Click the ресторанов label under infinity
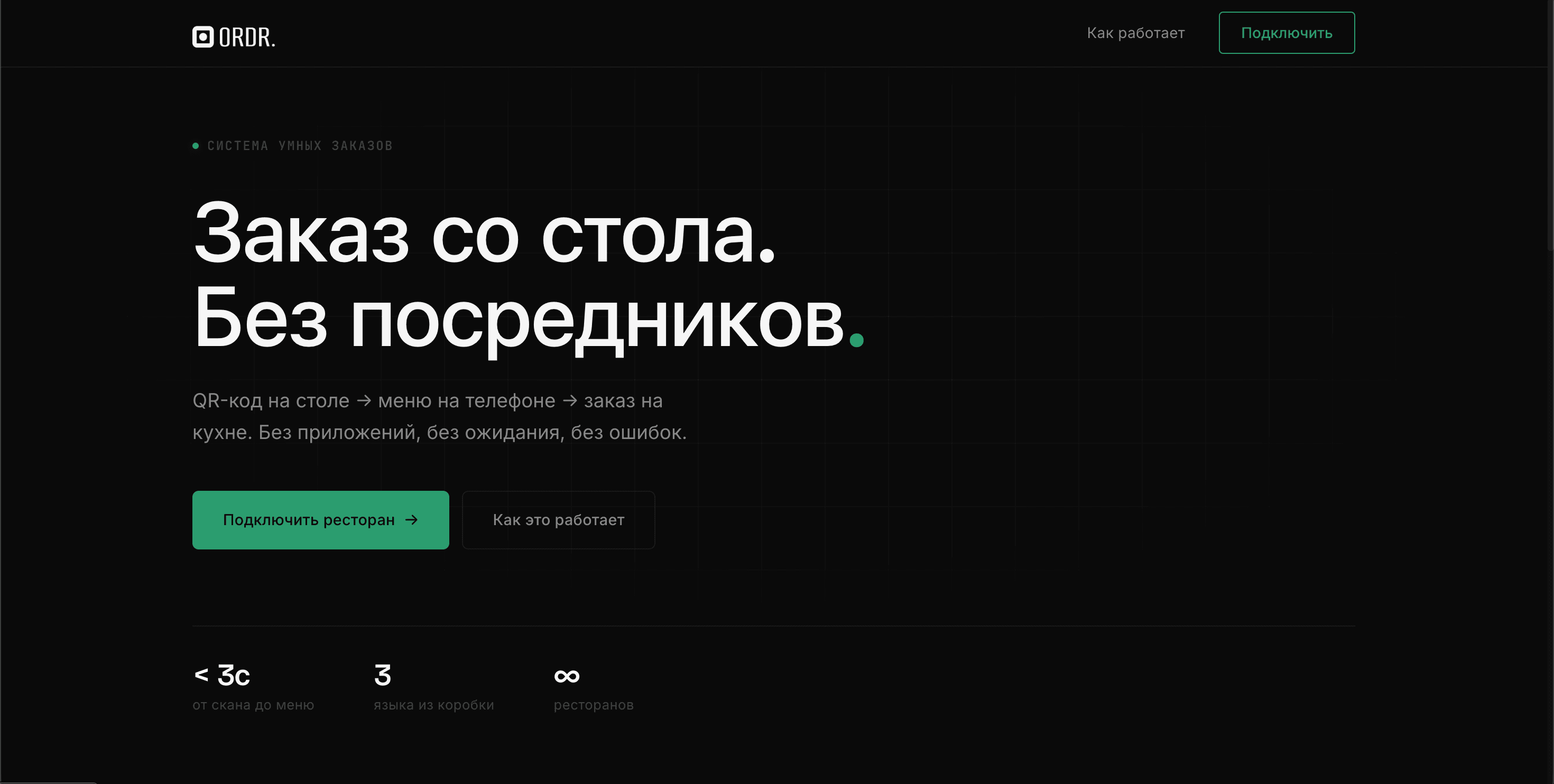 pos(594,705)
